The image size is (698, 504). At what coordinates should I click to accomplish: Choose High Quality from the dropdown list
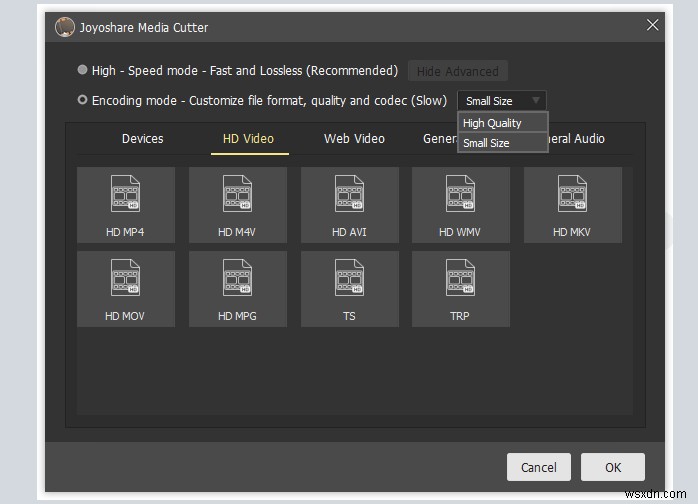coord(503,123)
